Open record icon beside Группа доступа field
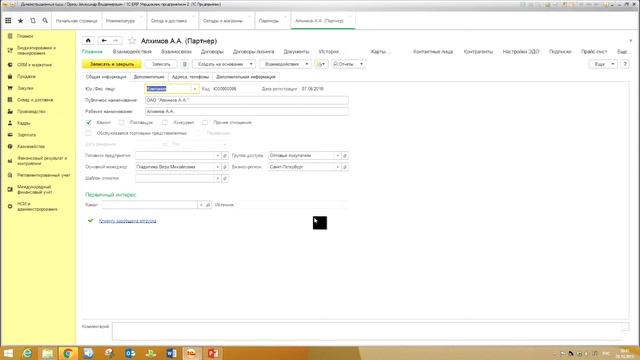Viewport: 640px width, 360px height. tap(345, 156)
